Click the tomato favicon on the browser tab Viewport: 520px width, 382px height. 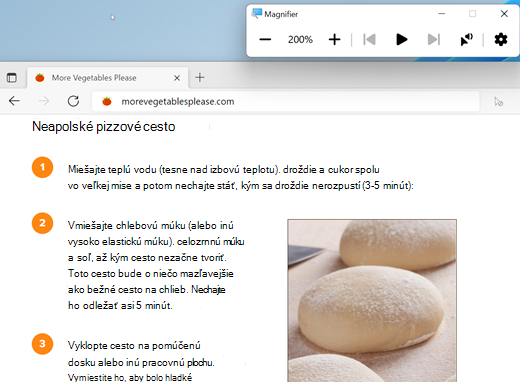(x=40, y=78)
